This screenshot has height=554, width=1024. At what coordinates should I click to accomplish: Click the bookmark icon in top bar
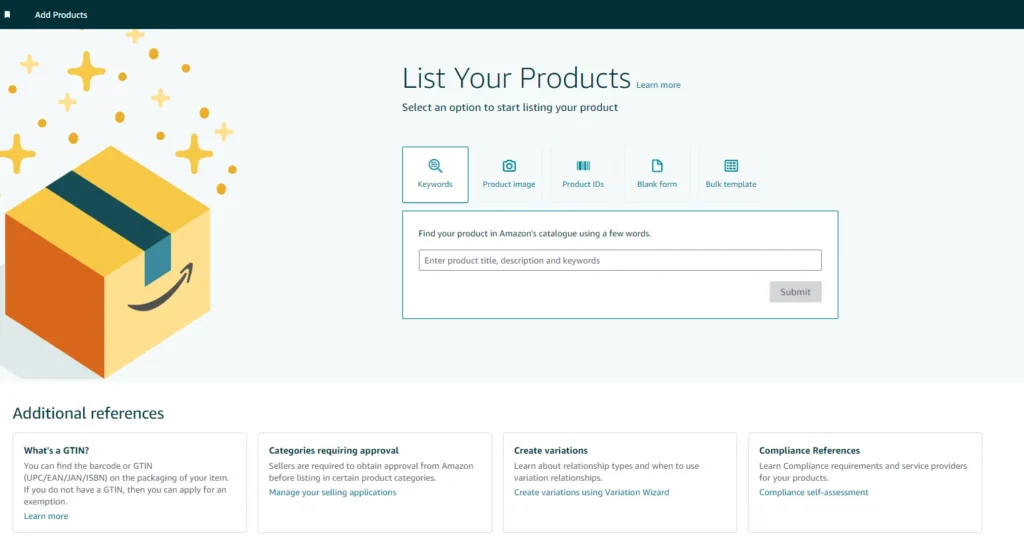(7, 14)
